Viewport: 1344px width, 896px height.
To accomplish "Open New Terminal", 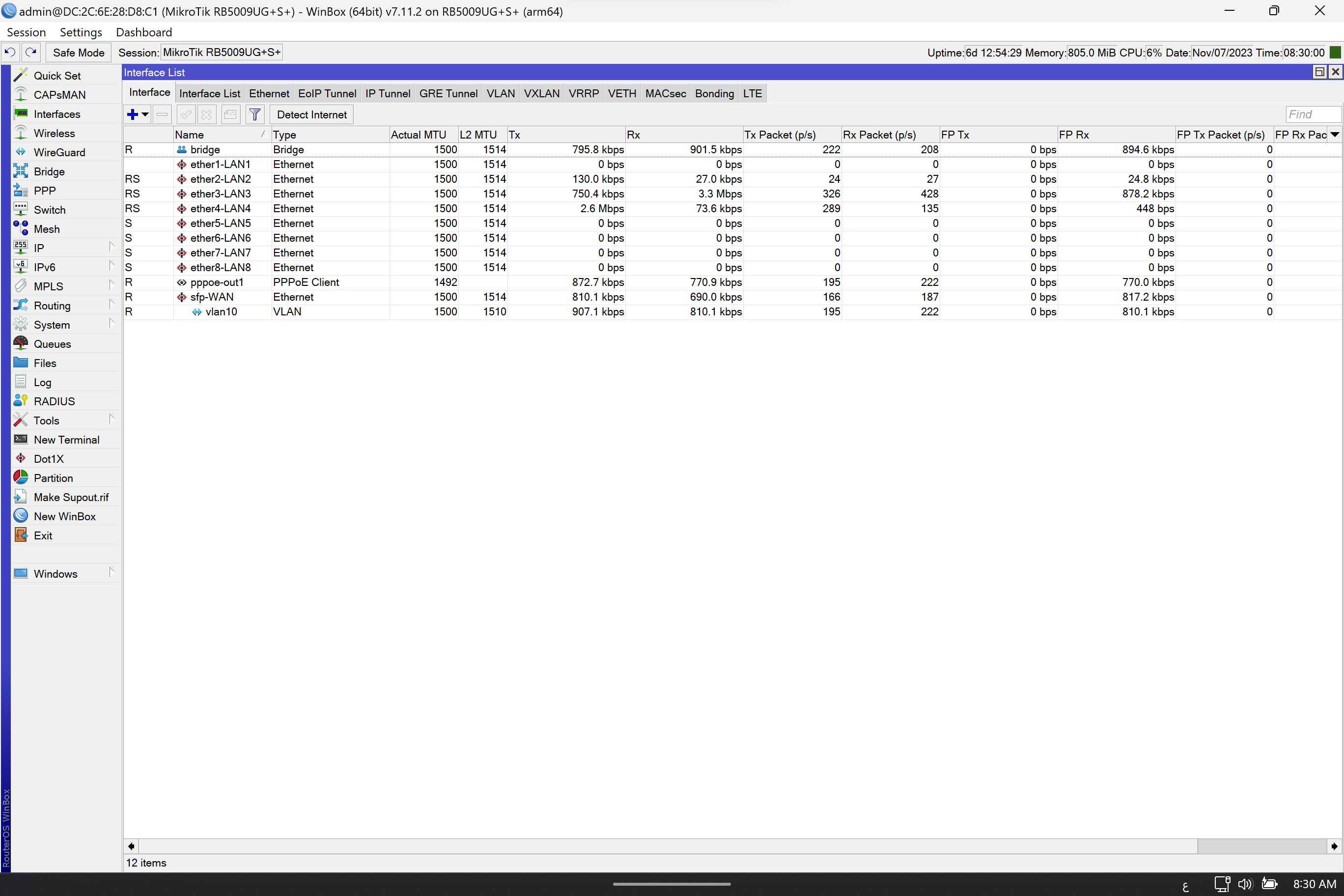I will (x=66, y=440).
